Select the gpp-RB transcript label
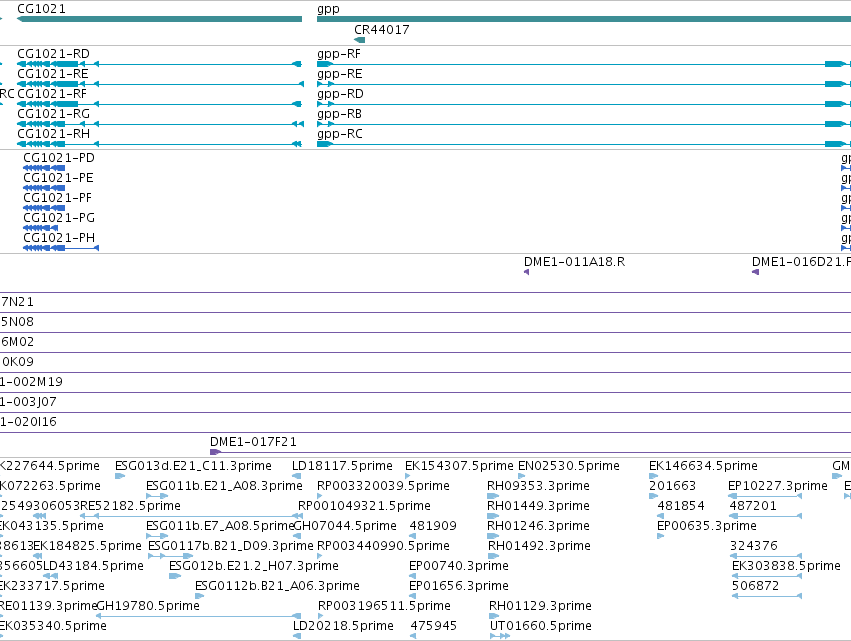 (339, 114)
